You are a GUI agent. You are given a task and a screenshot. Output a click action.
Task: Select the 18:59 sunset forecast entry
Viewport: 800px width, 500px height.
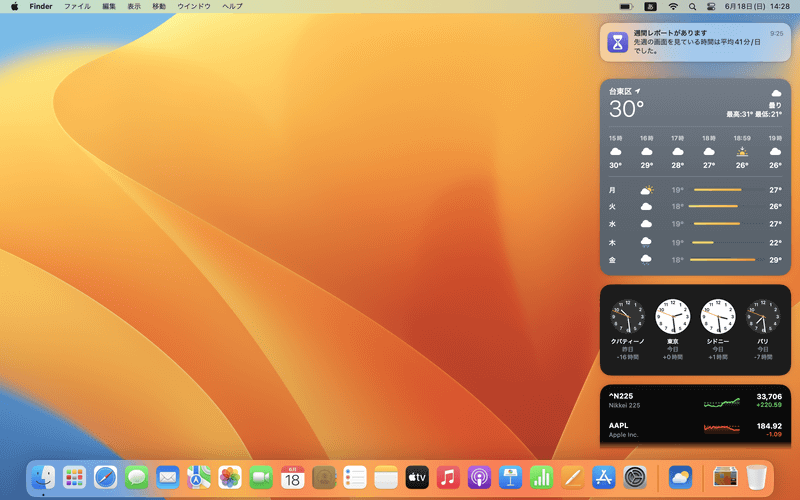(x=742, y=152)
